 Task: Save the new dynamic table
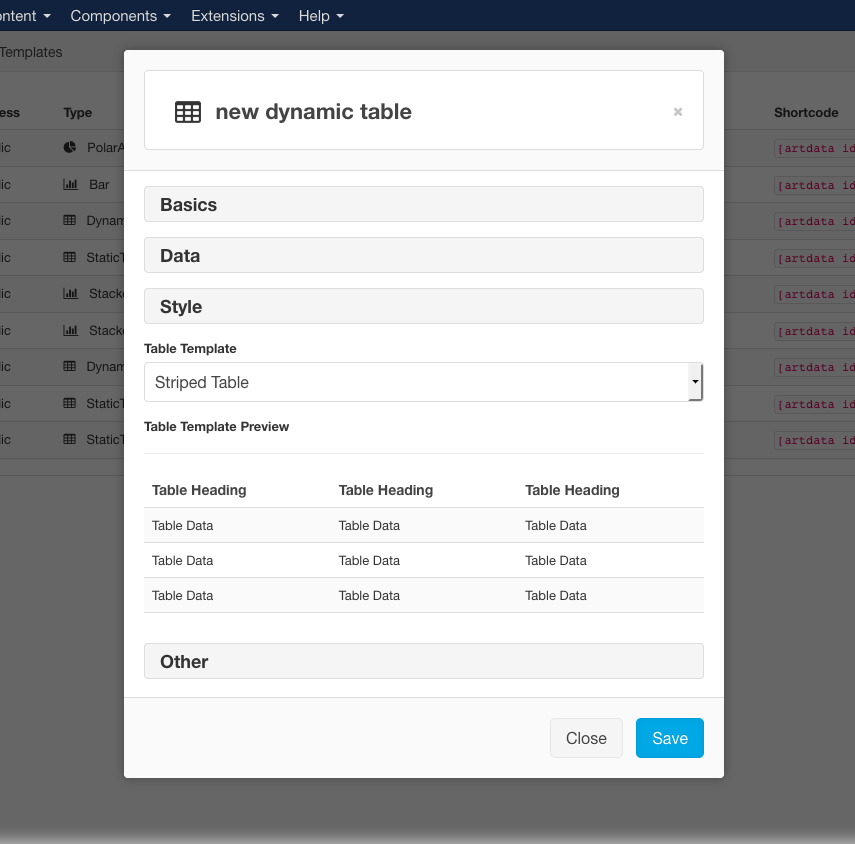click(x=669, y=738)
